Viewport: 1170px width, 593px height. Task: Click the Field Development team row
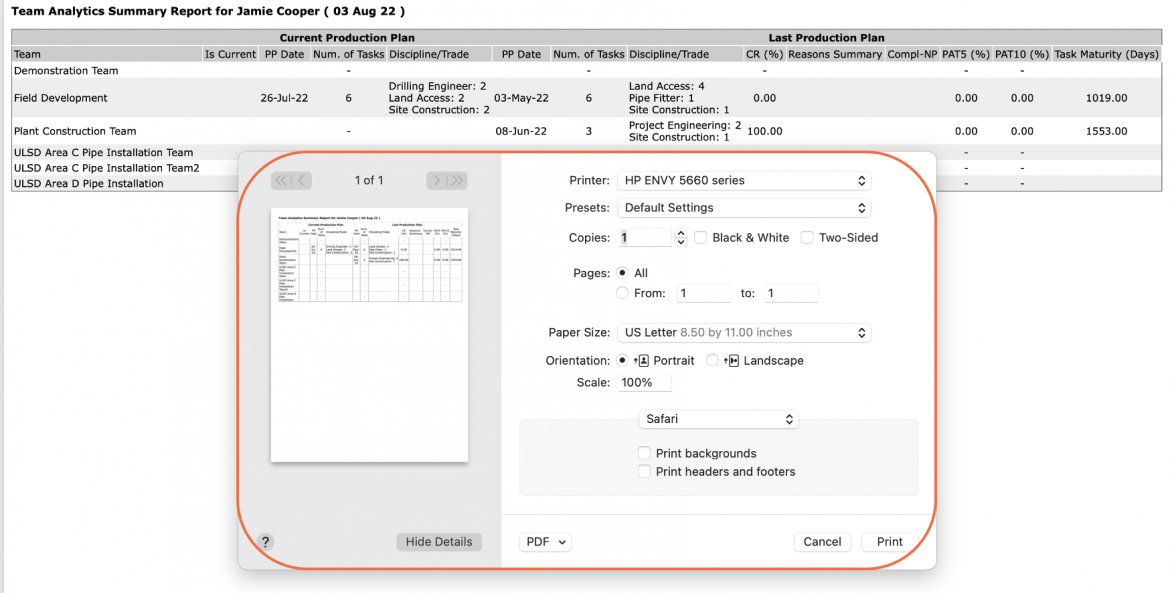click(x=586, y=98)
